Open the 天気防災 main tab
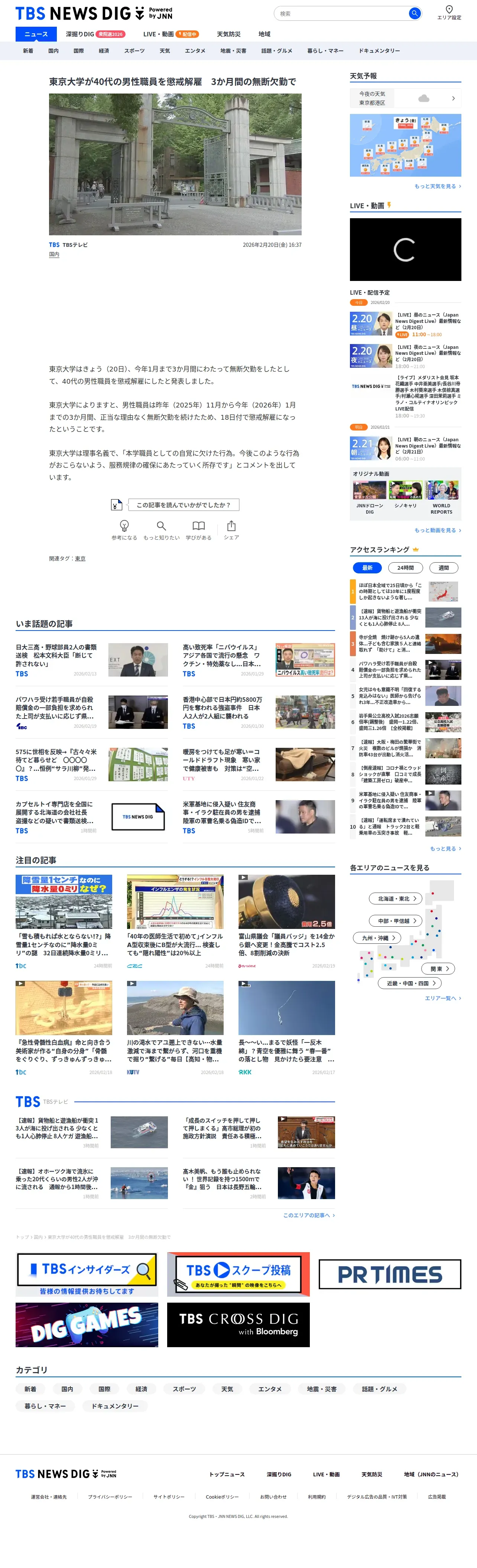The image size is (477, 1568). point(228,34)
